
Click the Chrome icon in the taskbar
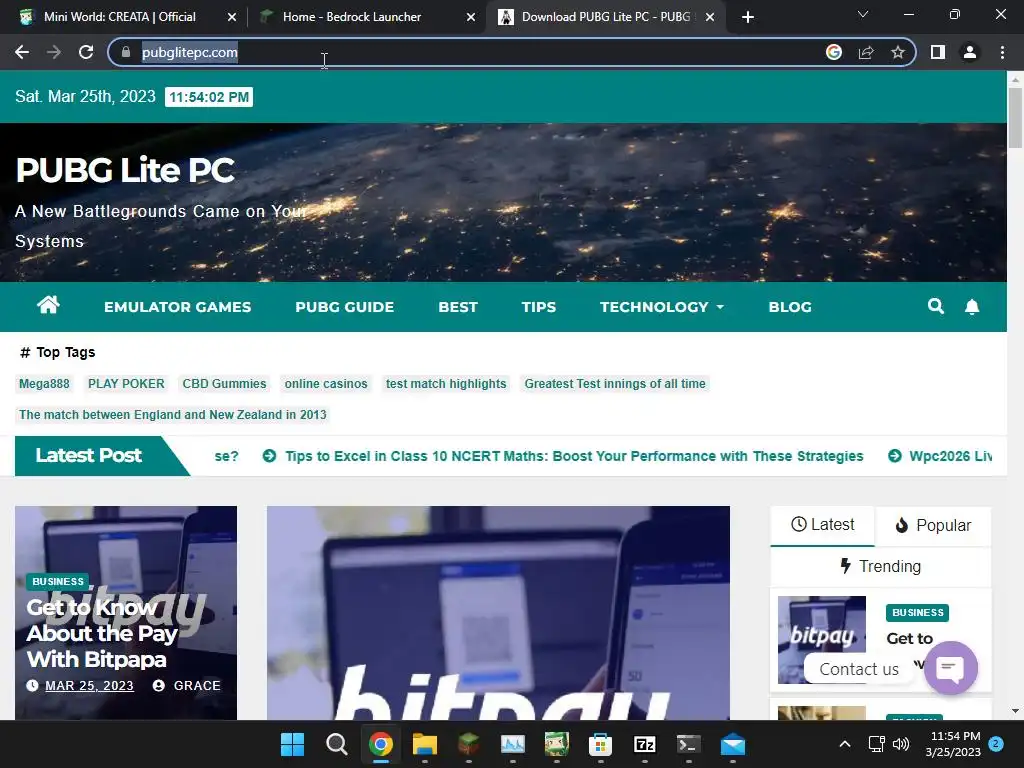pos(381,744)
